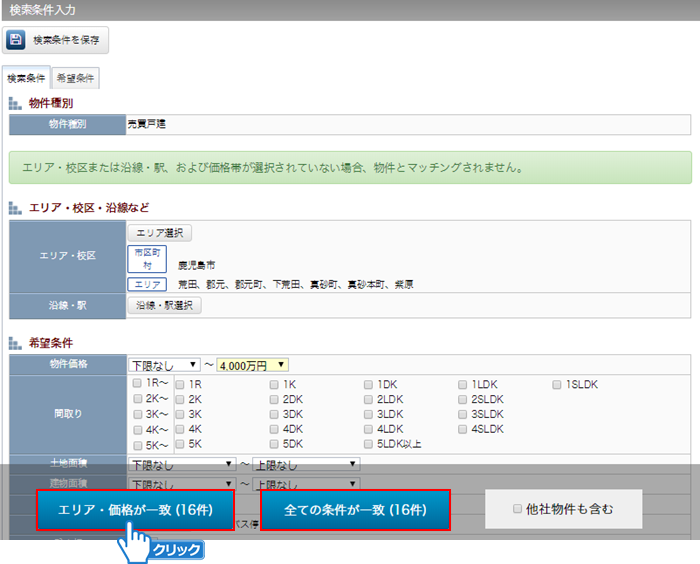Enable the 2LDK checkbox
The image size is (700, 564).
368,399
